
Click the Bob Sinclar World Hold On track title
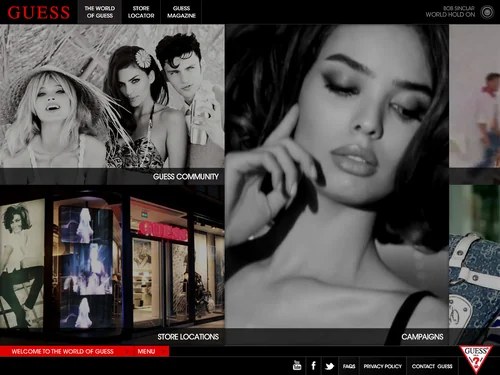point(450,11)
